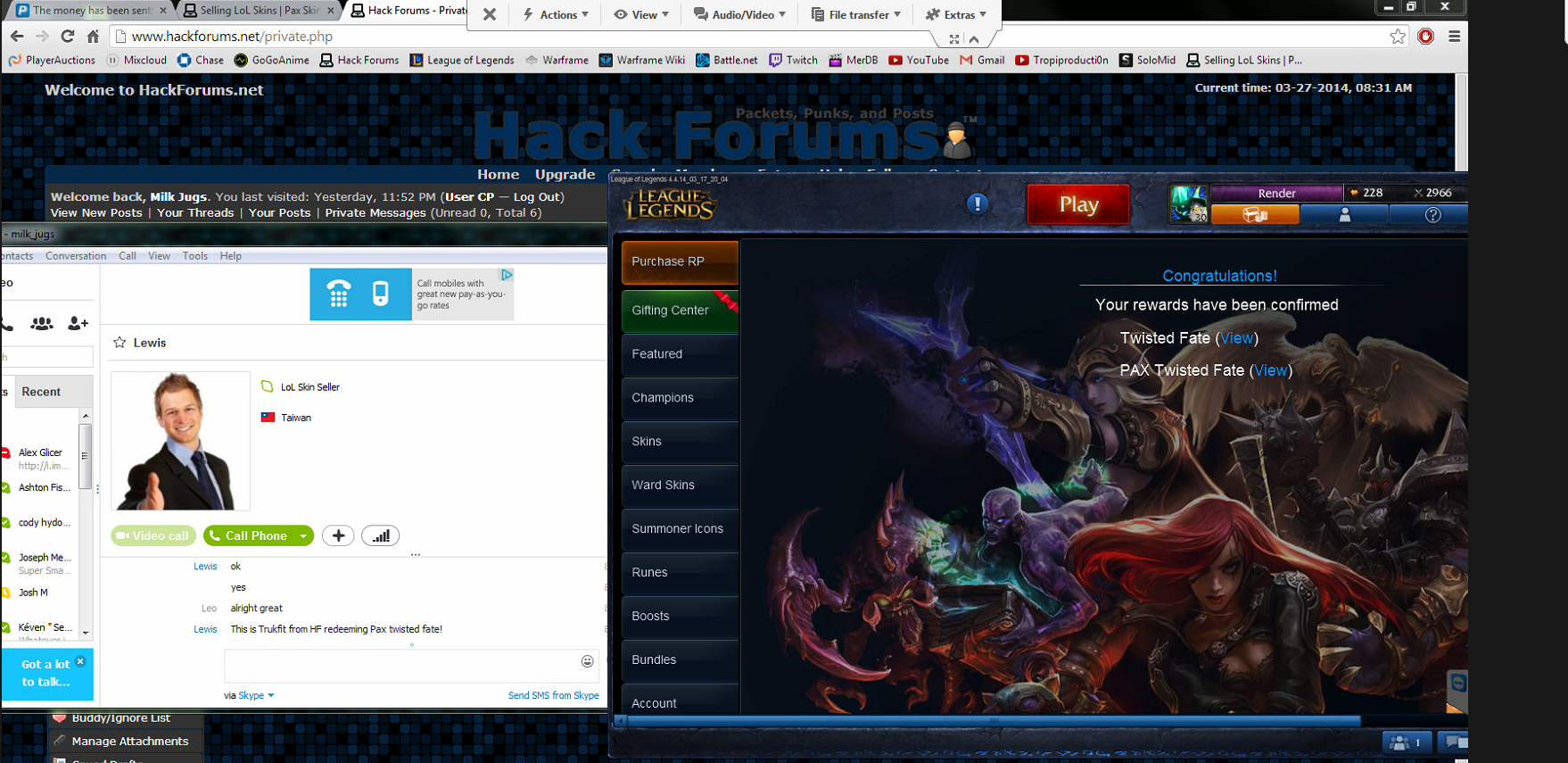This screenshot has width=1568, height=763.
Task: Open the League store shop icon tab
Action: (1255, 215)
